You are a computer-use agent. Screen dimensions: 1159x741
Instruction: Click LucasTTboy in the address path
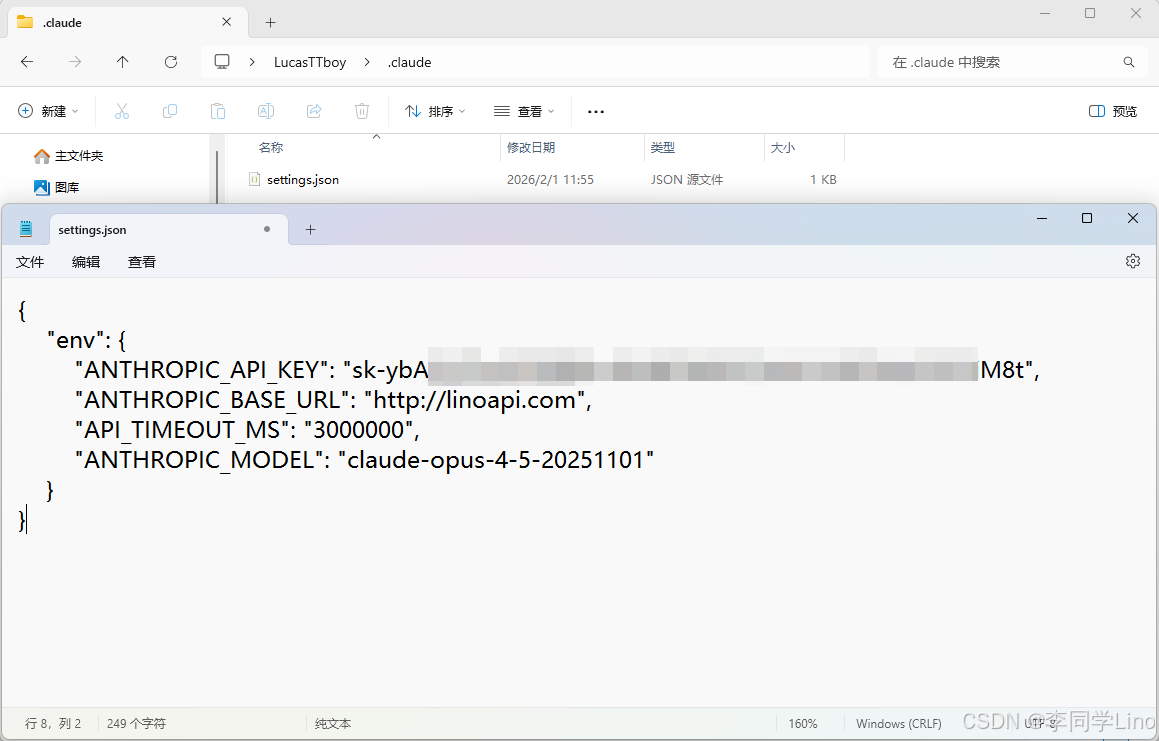[310, 62]
